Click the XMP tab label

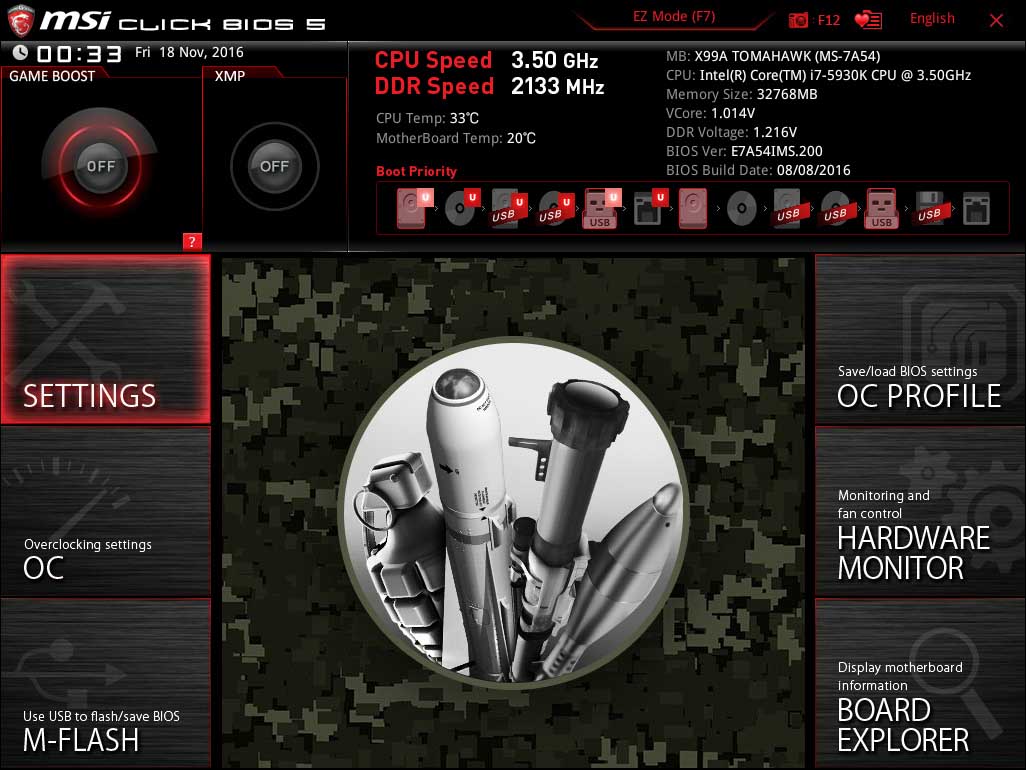click(x=230, y=76)
